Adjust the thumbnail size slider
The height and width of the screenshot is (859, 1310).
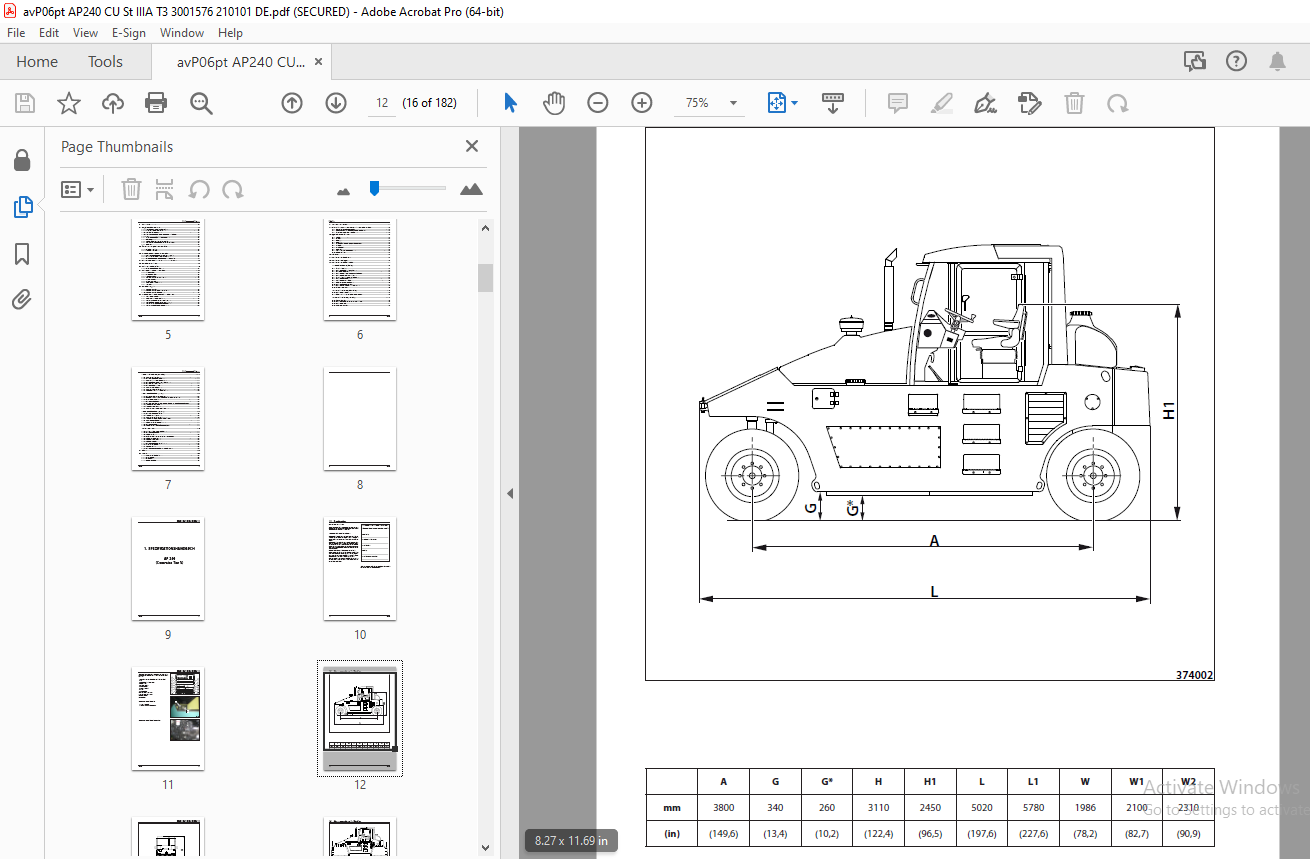pyautogui.click(x=374, y=188)
